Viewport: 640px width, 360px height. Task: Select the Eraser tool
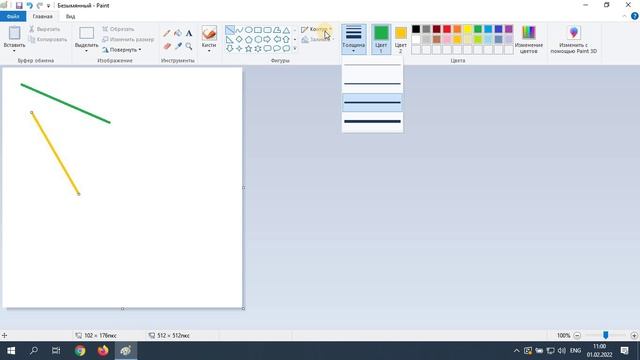pos(167,46)
